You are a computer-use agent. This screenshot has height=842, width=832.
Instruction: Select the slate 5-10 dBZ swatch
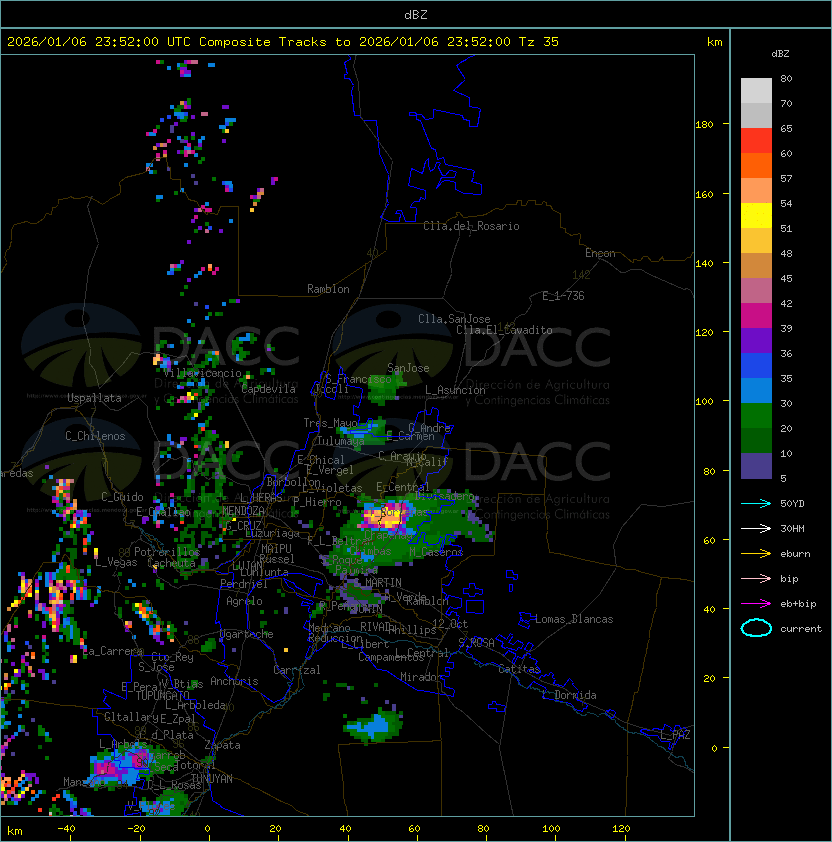pyautogui.click(x=756, y=466)
